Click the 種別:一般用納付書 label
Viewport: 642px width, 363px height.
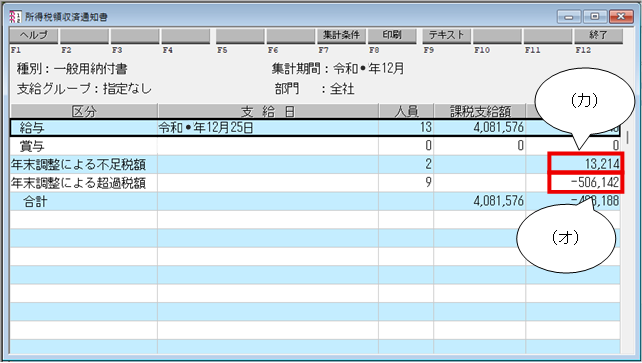72,69
